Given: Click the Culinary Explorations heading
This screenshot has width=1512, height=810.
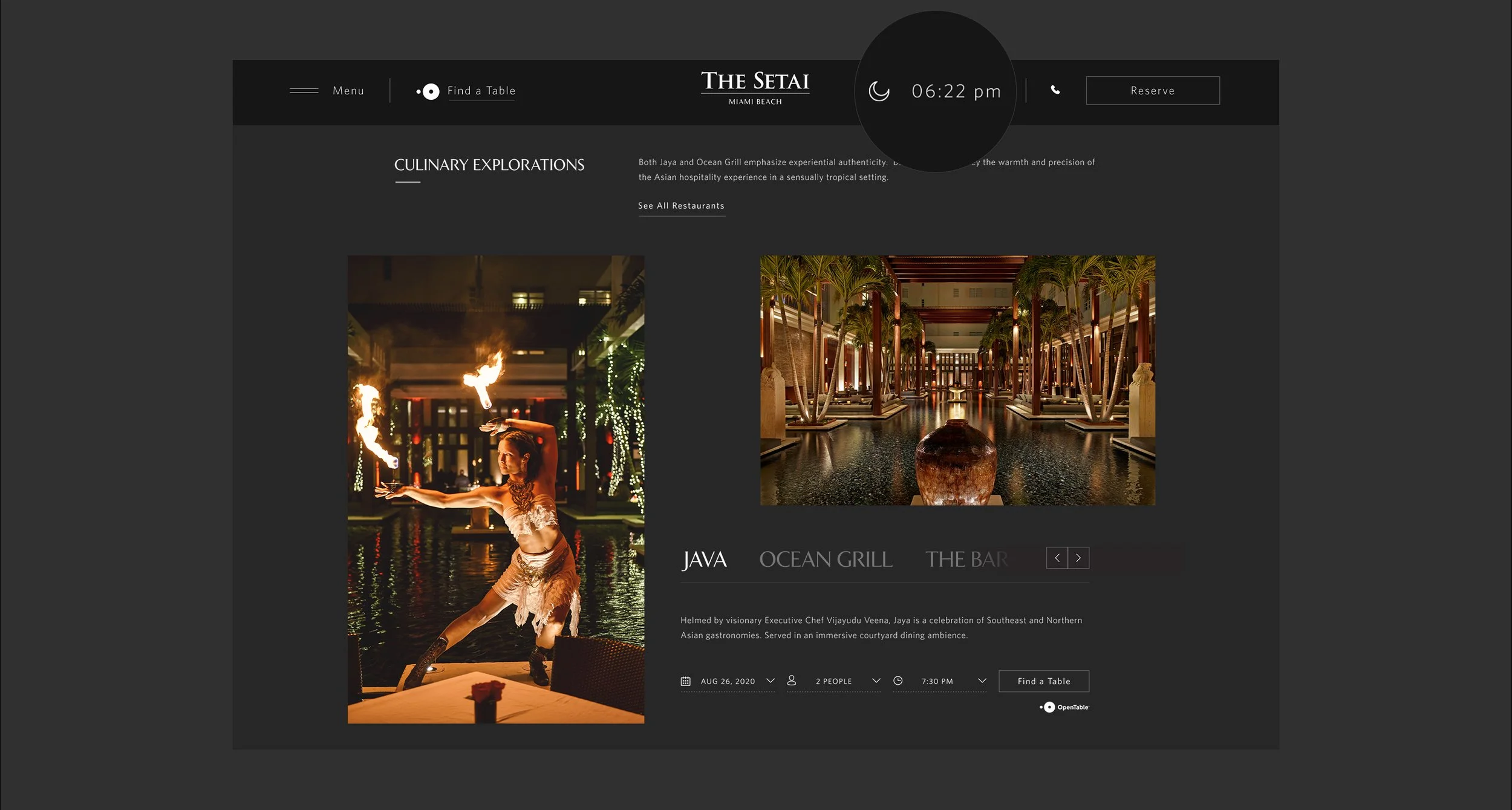Looking at the screenshot, I should point(489,165).
